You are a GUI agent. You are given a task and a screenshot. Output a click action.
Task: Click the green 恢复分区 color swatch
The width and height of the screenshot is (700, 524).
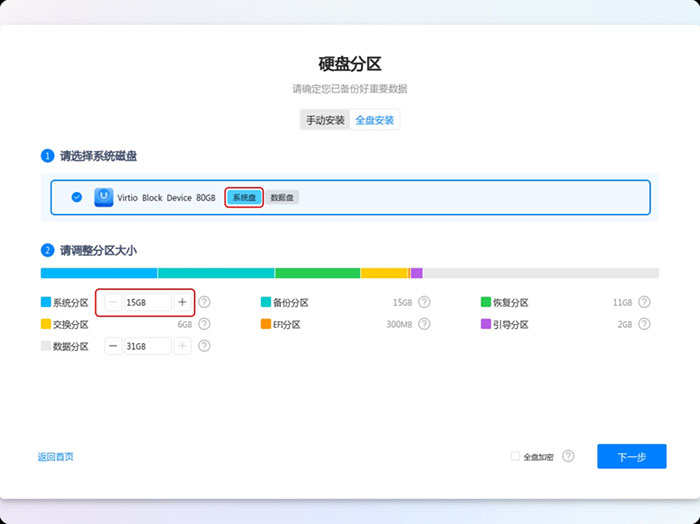pyautogui.click(x=486, y=302)
